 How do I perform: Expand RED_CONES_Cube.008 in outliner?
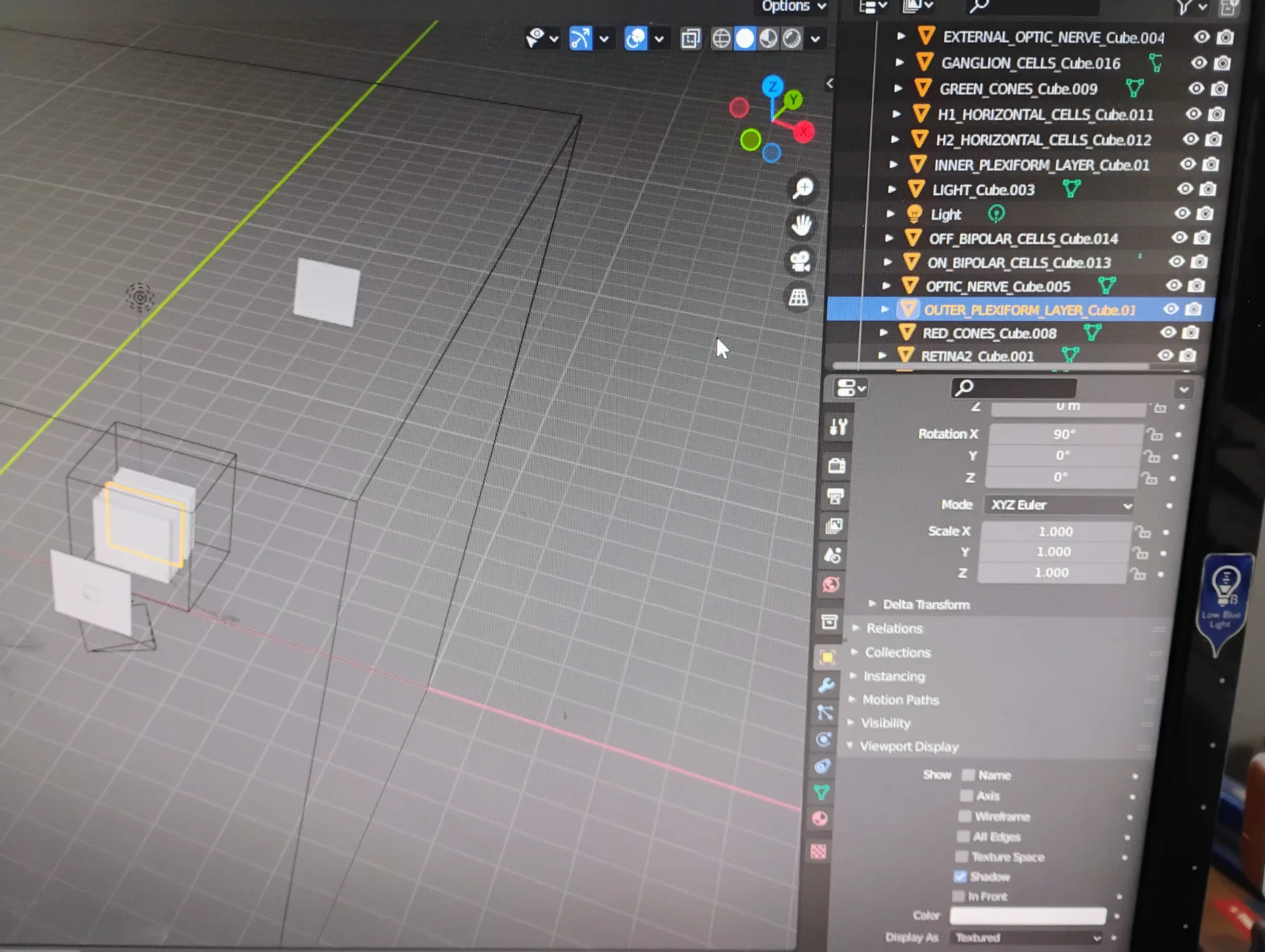pos(884,333)
